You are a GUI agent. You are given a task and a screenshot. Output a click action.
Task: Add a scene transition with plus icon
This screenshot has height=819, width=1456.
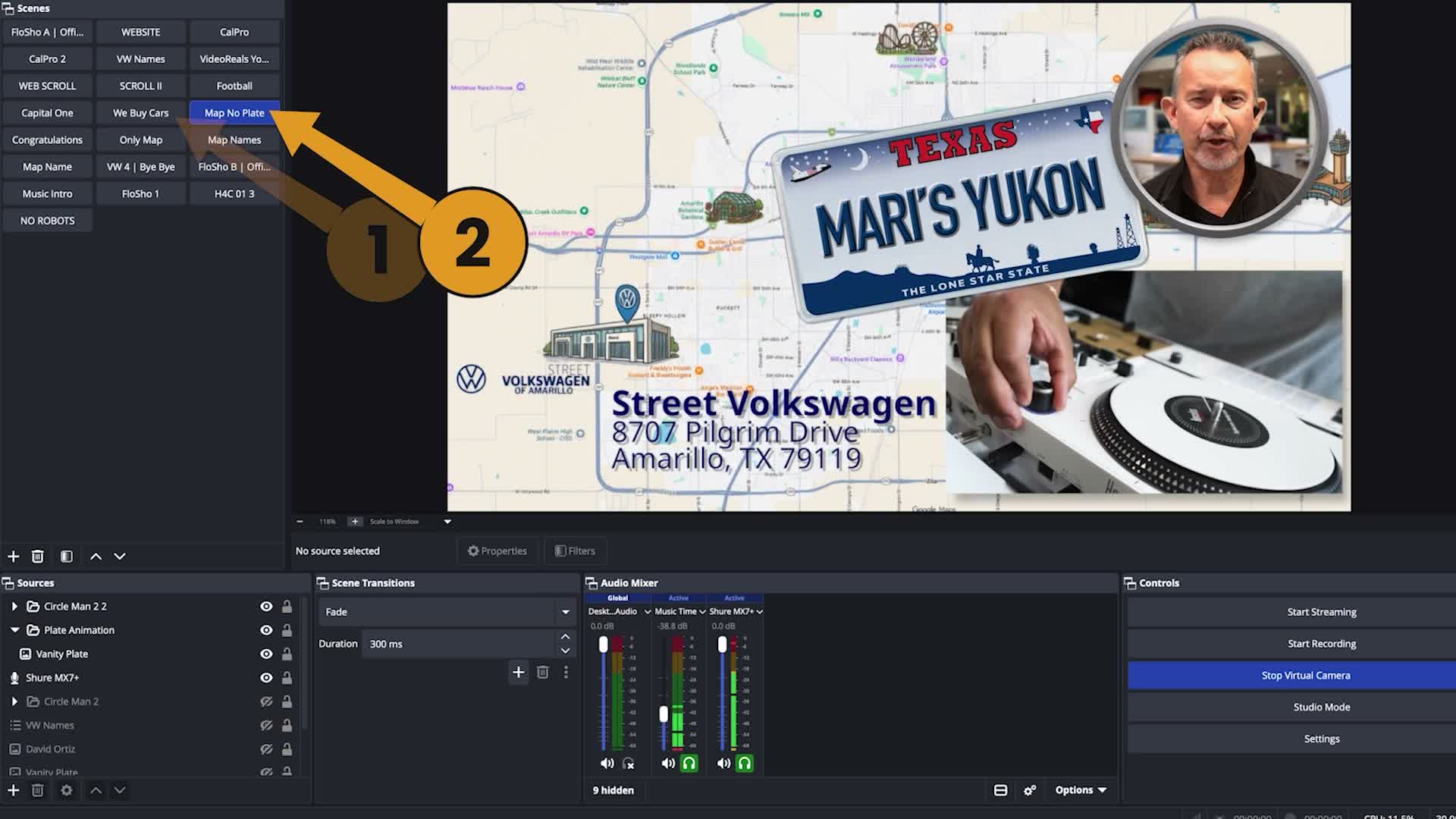click(x=519, y=672)
